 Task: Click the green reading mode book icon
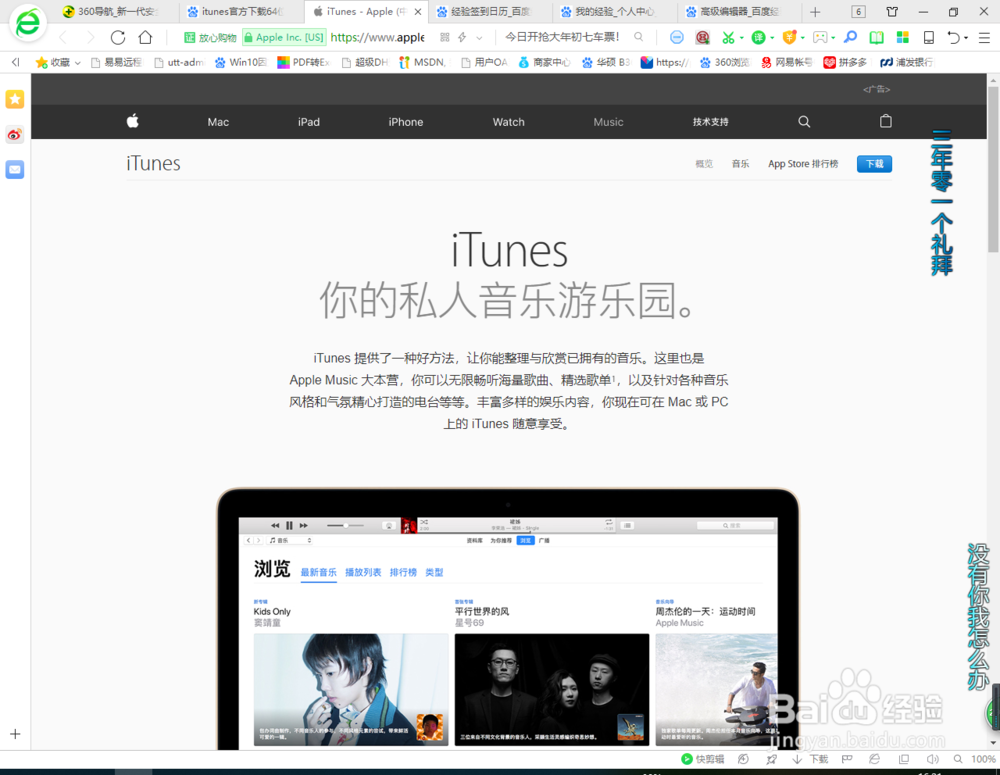click(877, 38)
